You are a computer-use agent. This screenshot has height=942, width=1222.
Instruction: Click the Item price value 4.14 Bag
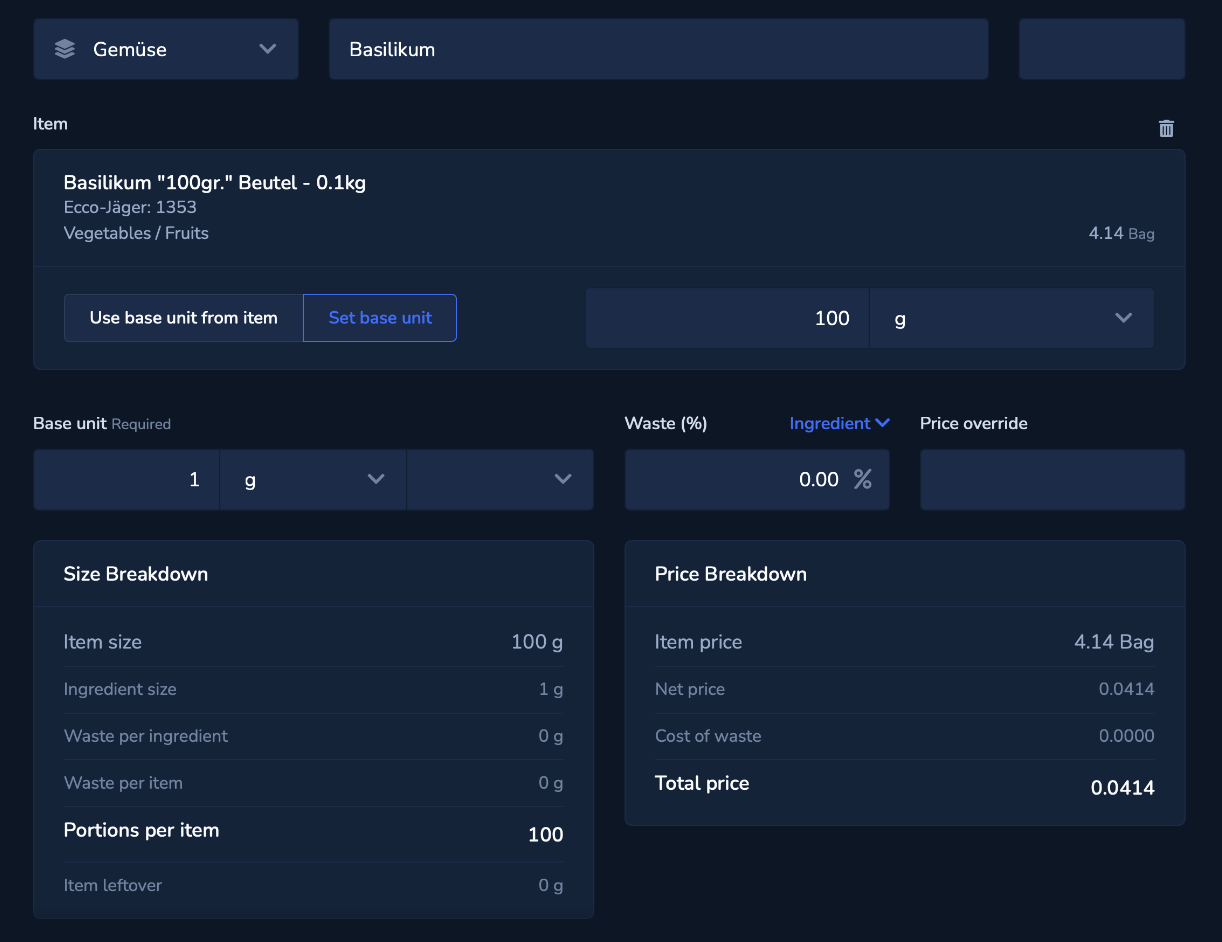[1114, 642]
